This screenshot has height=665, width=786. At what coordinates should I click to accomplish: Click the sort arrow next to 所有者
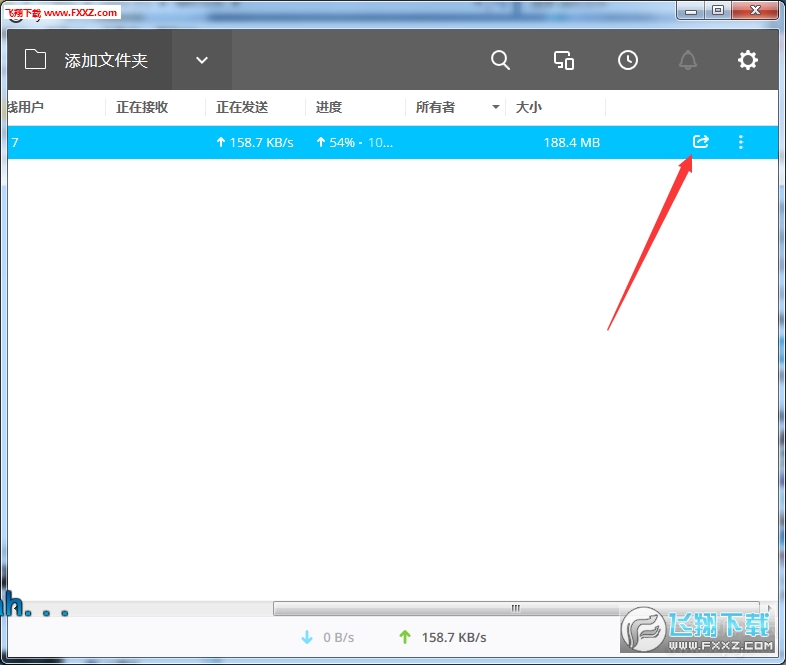496,107
